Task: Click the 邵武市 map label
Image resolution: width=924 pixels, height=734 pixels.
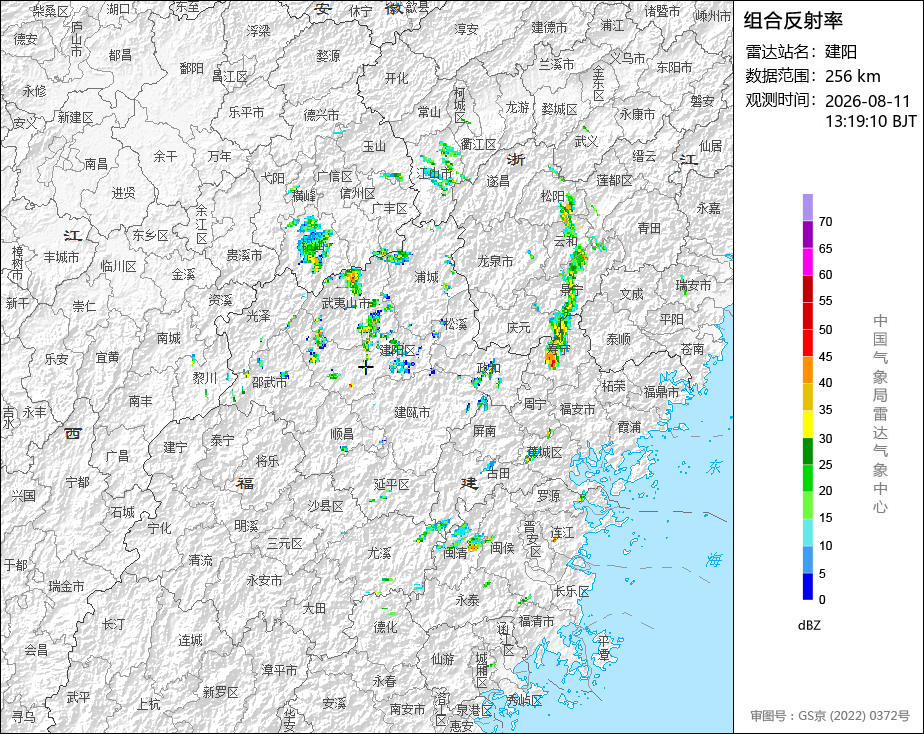Action: coord(269,382)
